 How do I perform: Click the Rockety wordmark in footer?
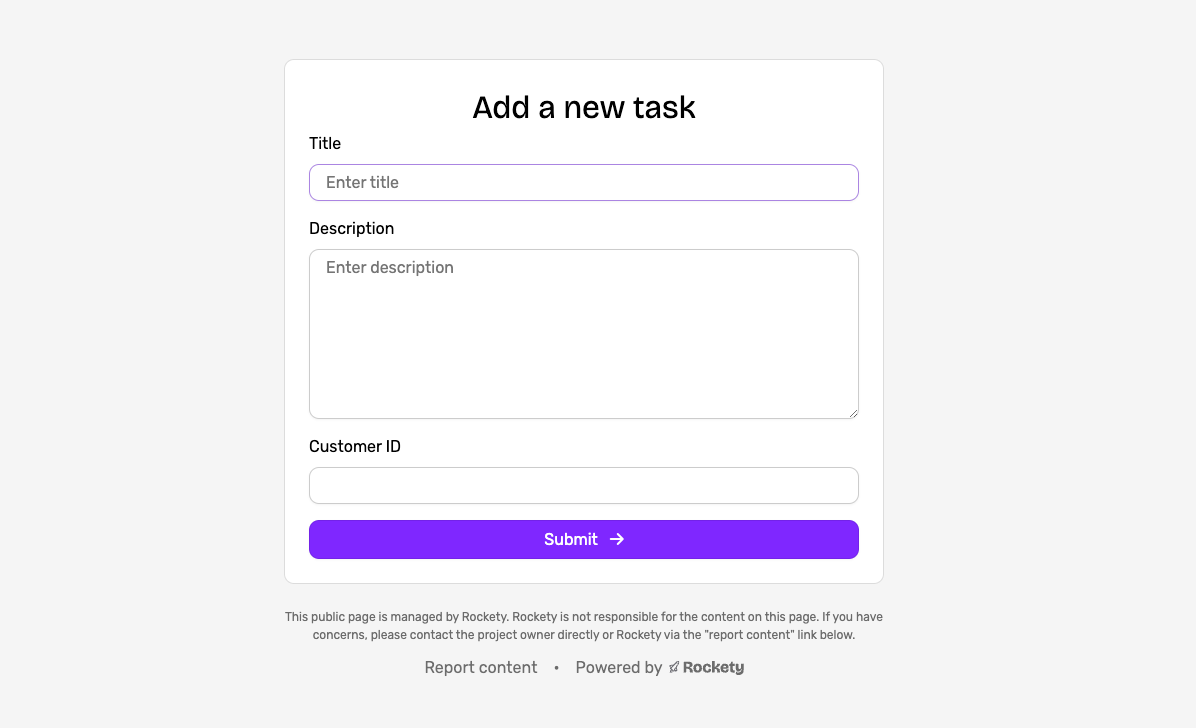713,667
